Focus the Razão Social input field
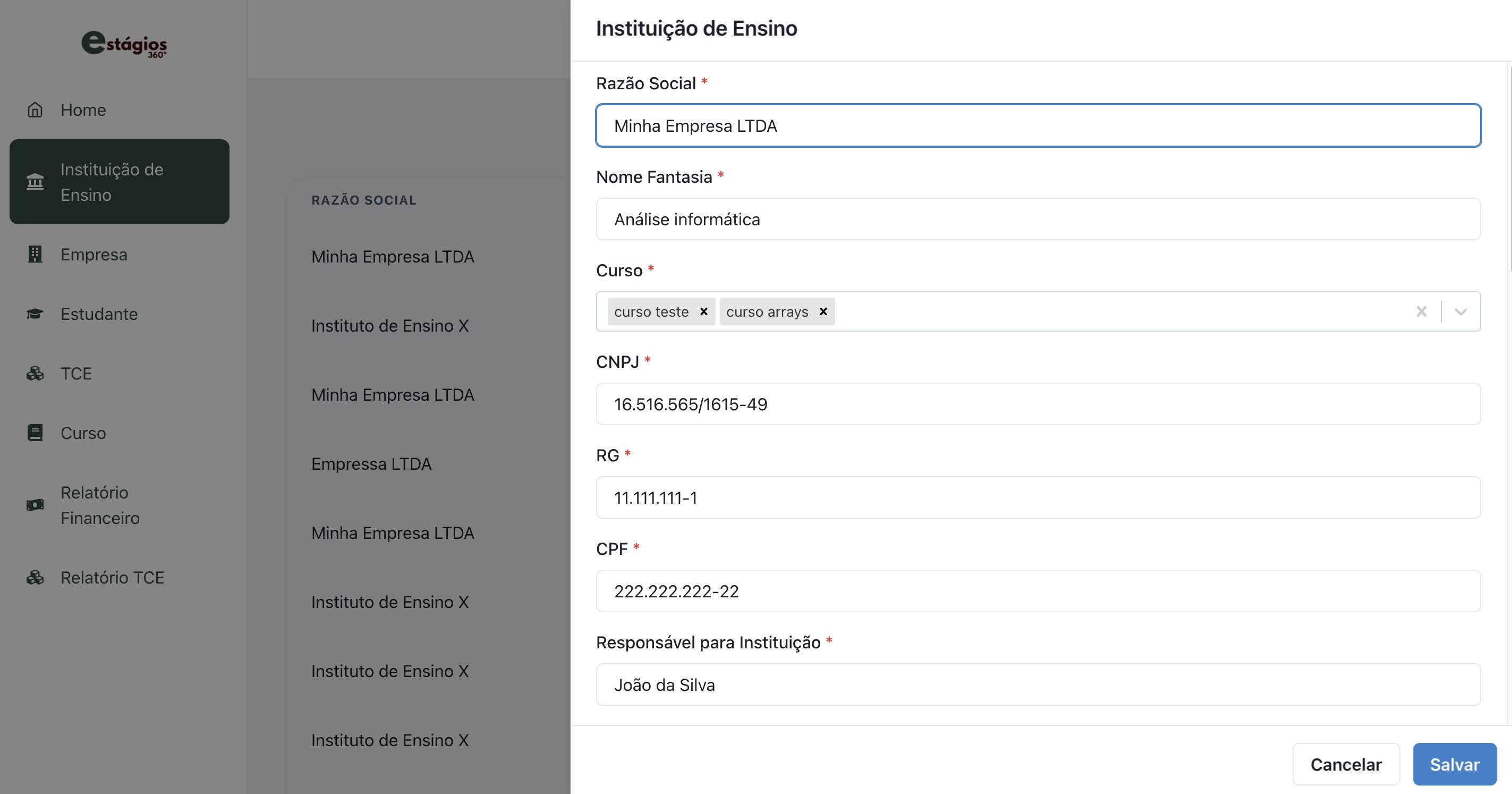 [1038, 125]
